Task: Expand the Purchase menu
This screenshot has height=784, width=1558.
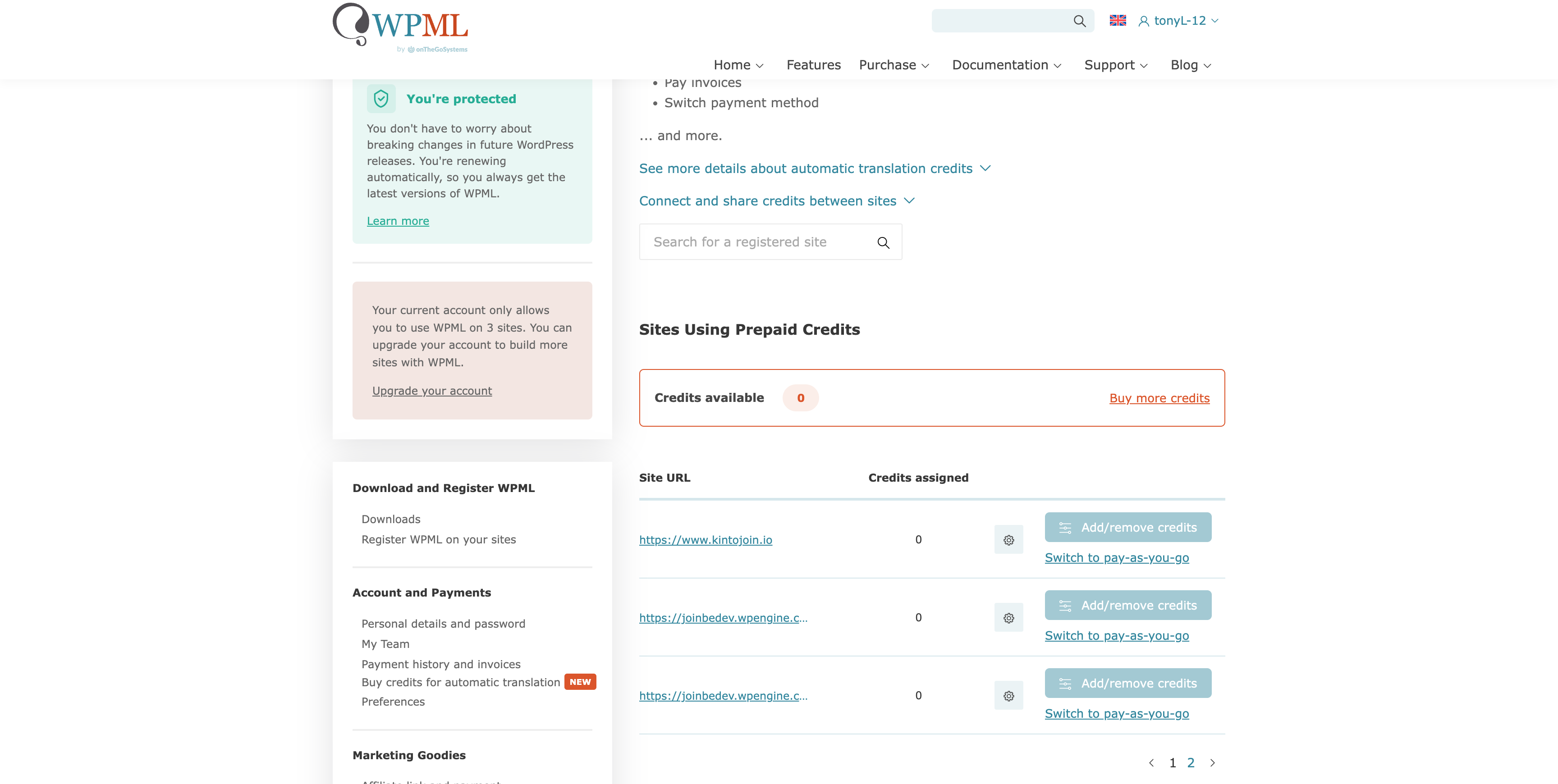Action: point(894,65)
